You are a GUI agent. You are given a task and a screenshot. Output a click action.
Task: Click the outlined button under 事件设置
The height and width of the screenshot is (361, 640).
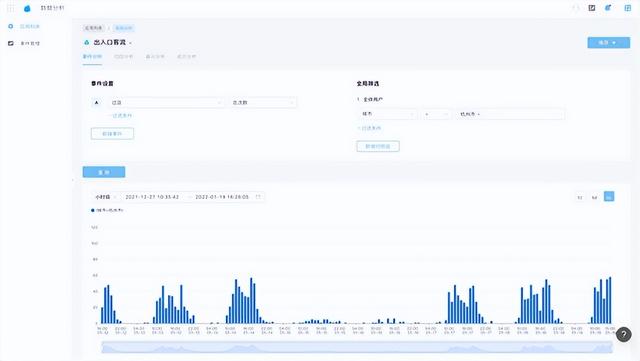(x=112, y=134)
